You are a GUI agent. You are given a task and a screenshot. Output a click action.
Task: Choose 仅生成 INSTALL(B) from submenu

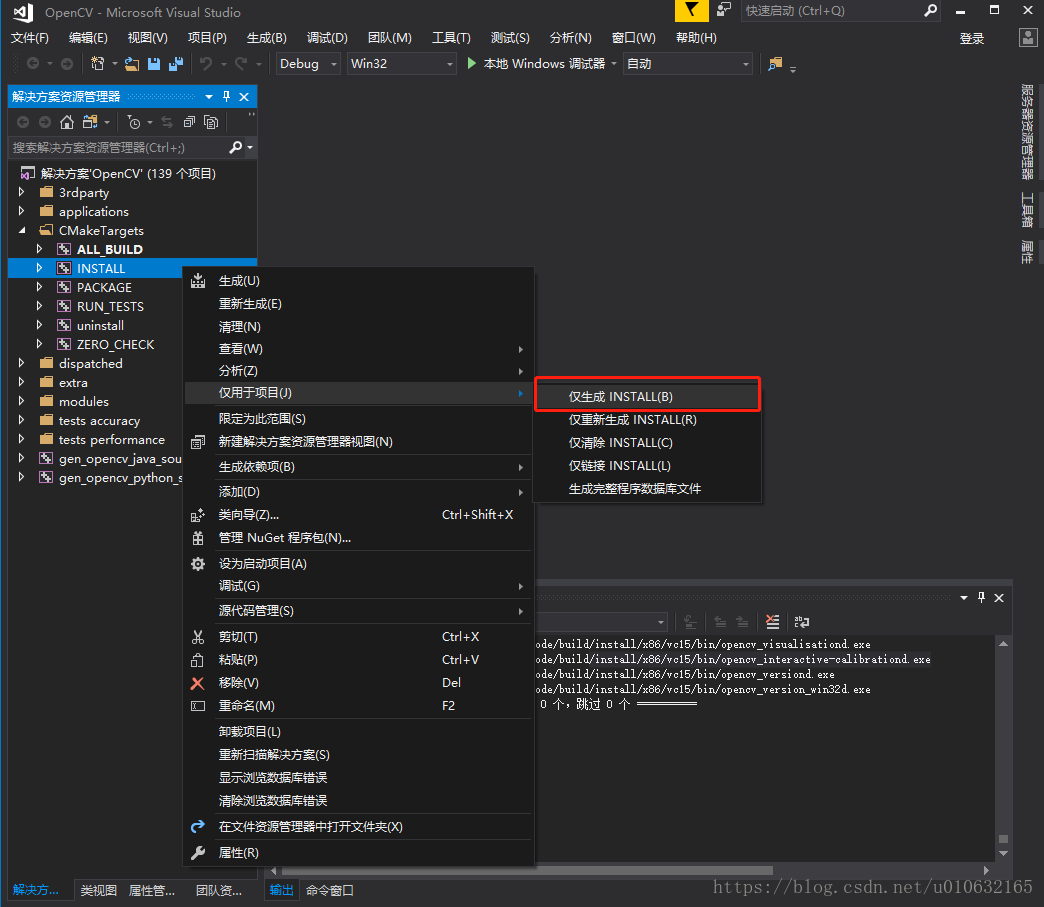coord(647,397)
